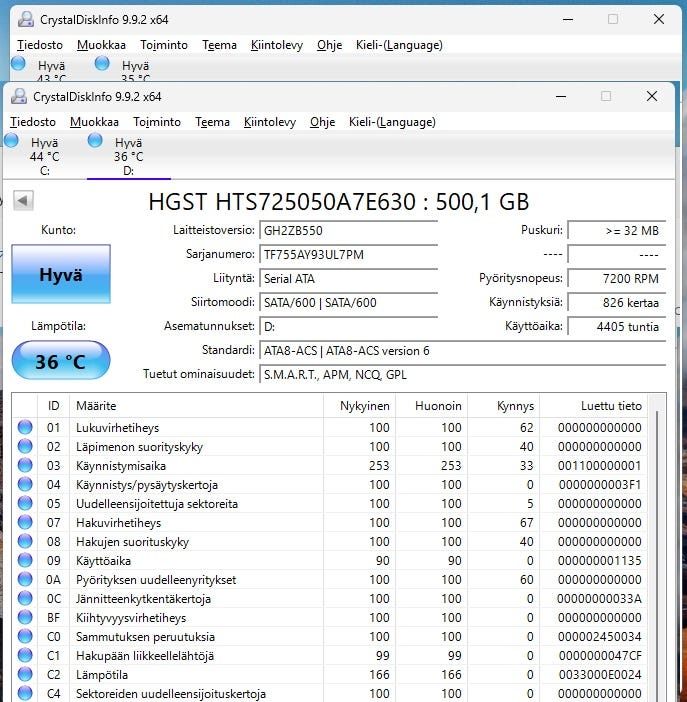Click the CrystalDiskInfo icon in front title bar
Screen dimensions: 687x702
click(19, 96)
